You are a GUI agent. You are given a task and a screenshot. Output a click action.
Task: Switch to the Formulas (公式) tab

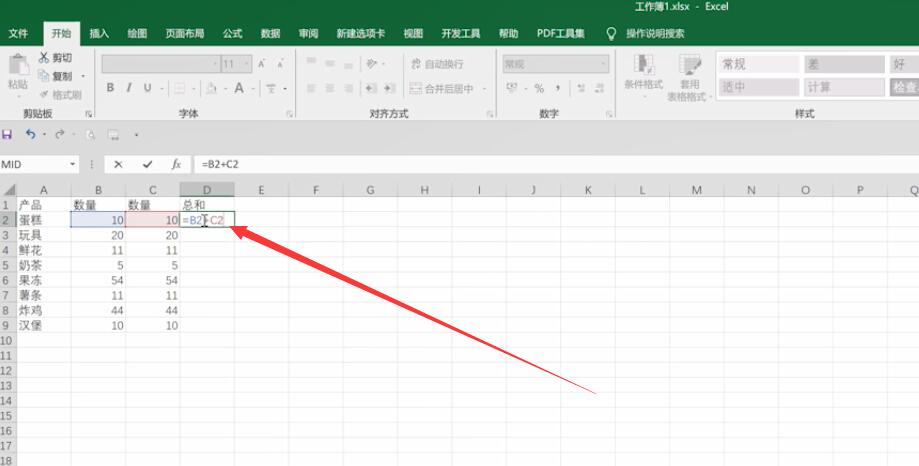click(x=232, y=33)
